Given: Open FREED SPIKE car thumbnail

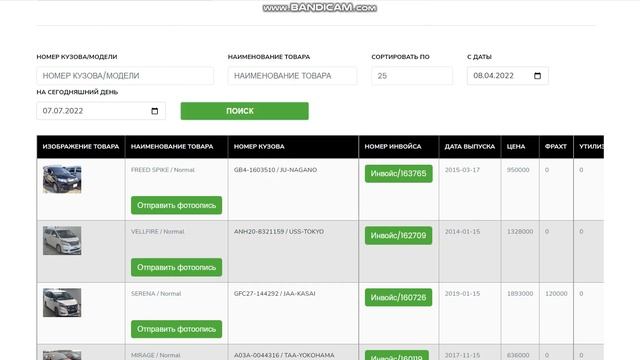Looking at the screenshot, I should (x=62, y=179).
